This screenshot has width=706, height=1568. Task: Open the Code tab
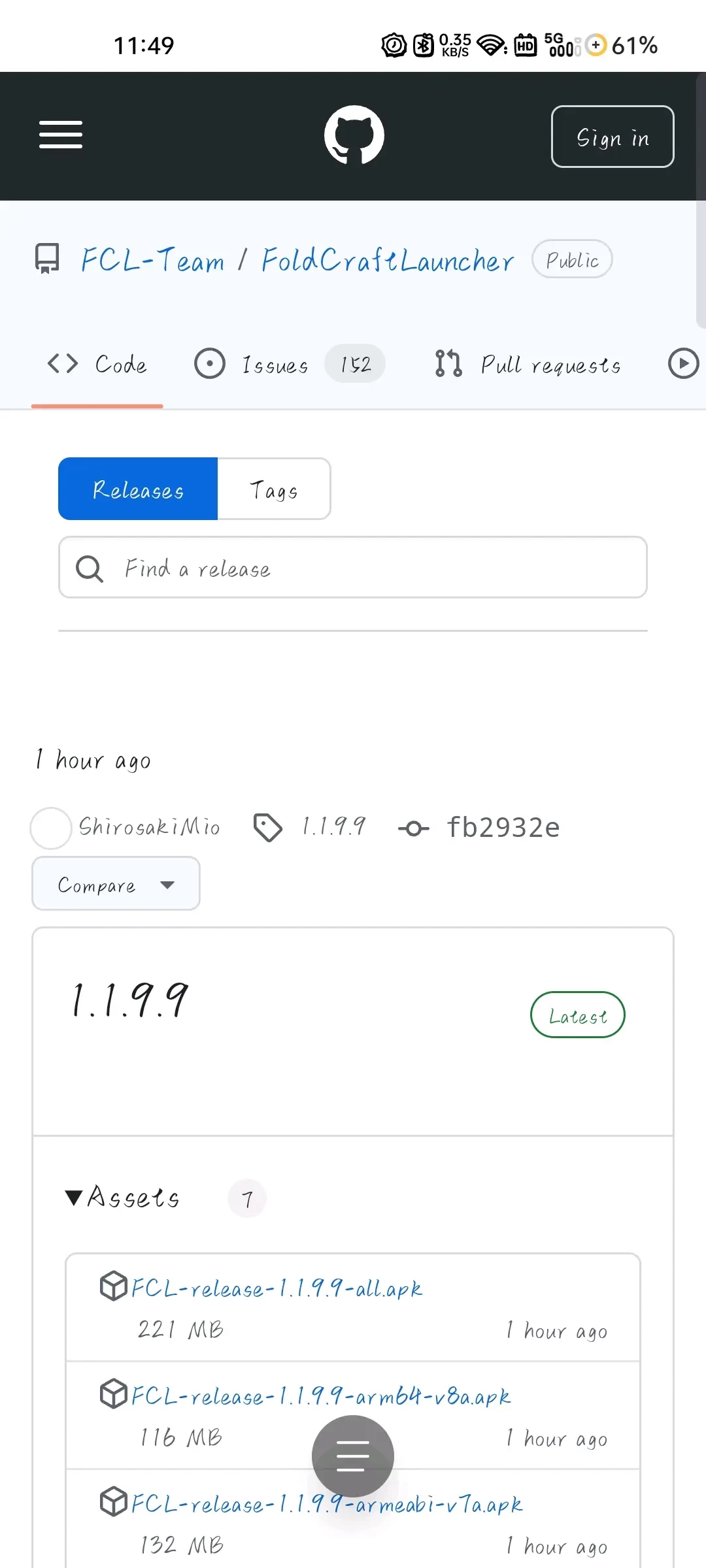[98, 364]
